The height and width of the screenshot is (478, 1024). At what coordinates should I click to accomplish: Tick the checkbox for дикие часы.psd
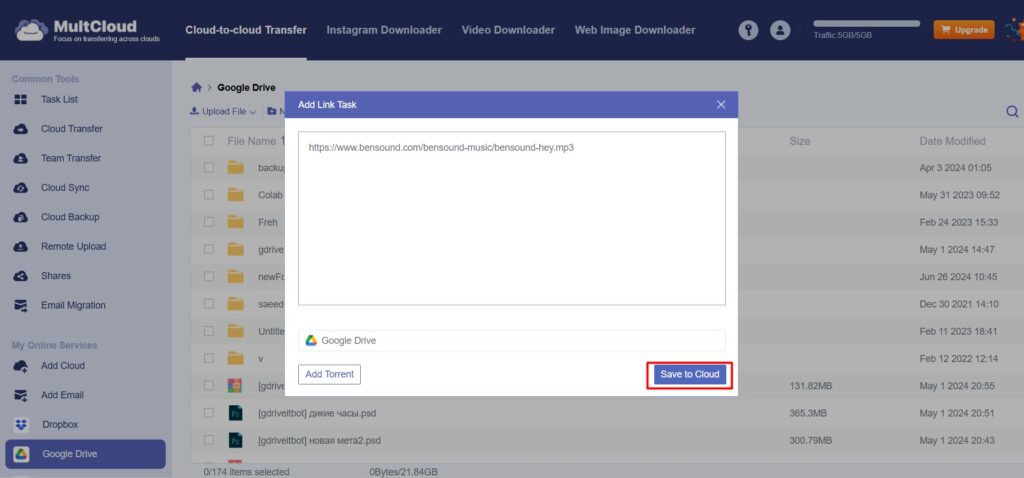point(209,413)
